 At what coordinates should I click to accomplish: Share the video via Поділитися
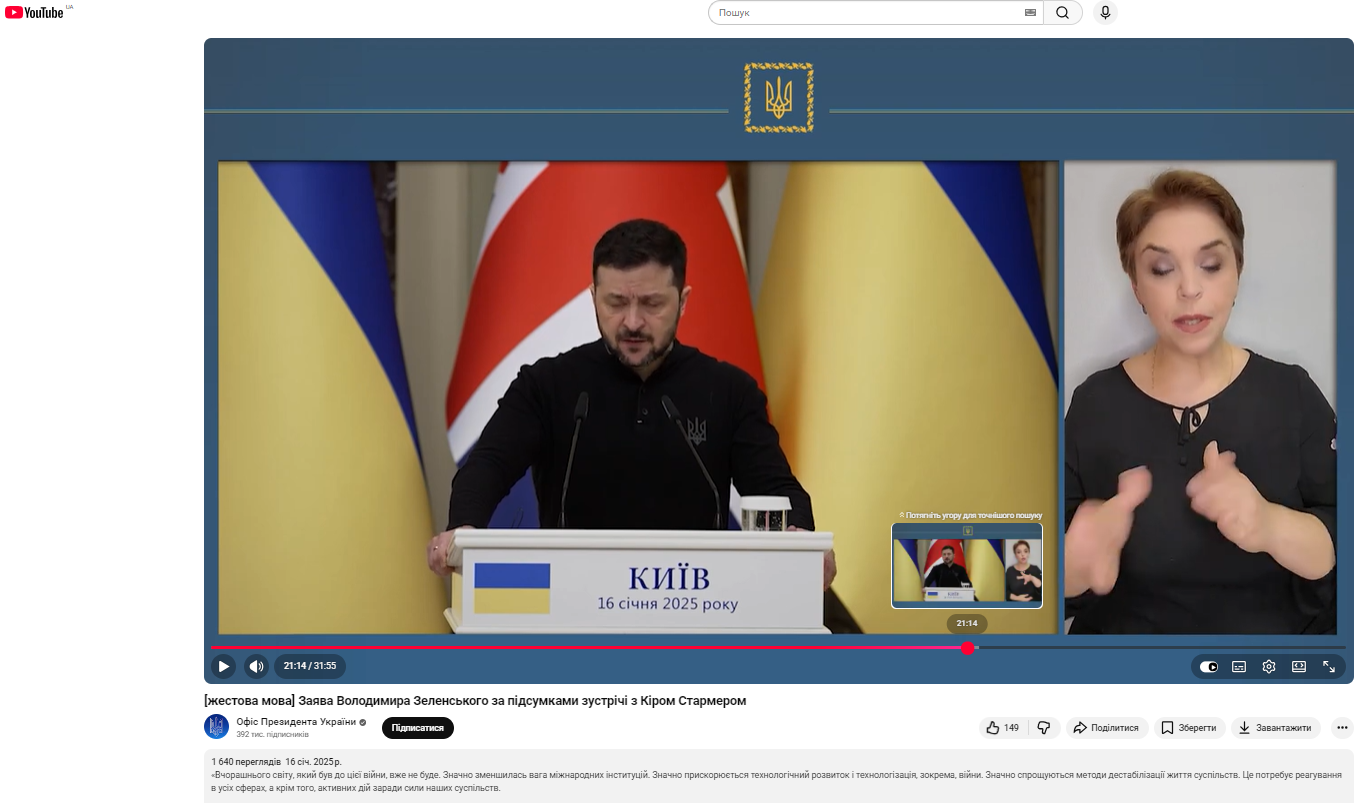1106,728
